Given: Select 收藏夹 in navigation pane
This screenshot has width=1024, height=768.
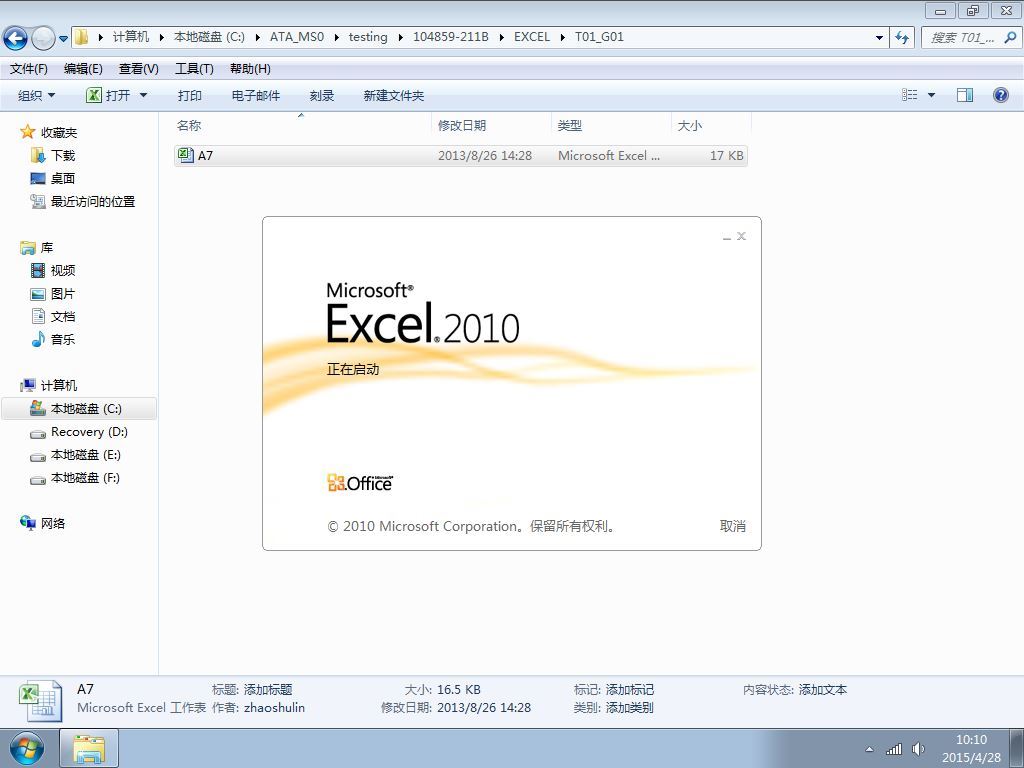Looking at the screenshot, I should point(59,133).
